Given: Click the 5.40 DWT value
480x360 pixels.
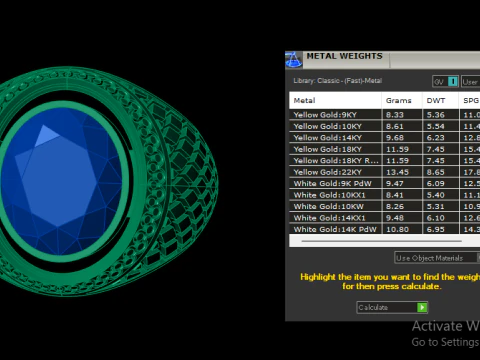Looking at the screenshot, I should [436, 195].
